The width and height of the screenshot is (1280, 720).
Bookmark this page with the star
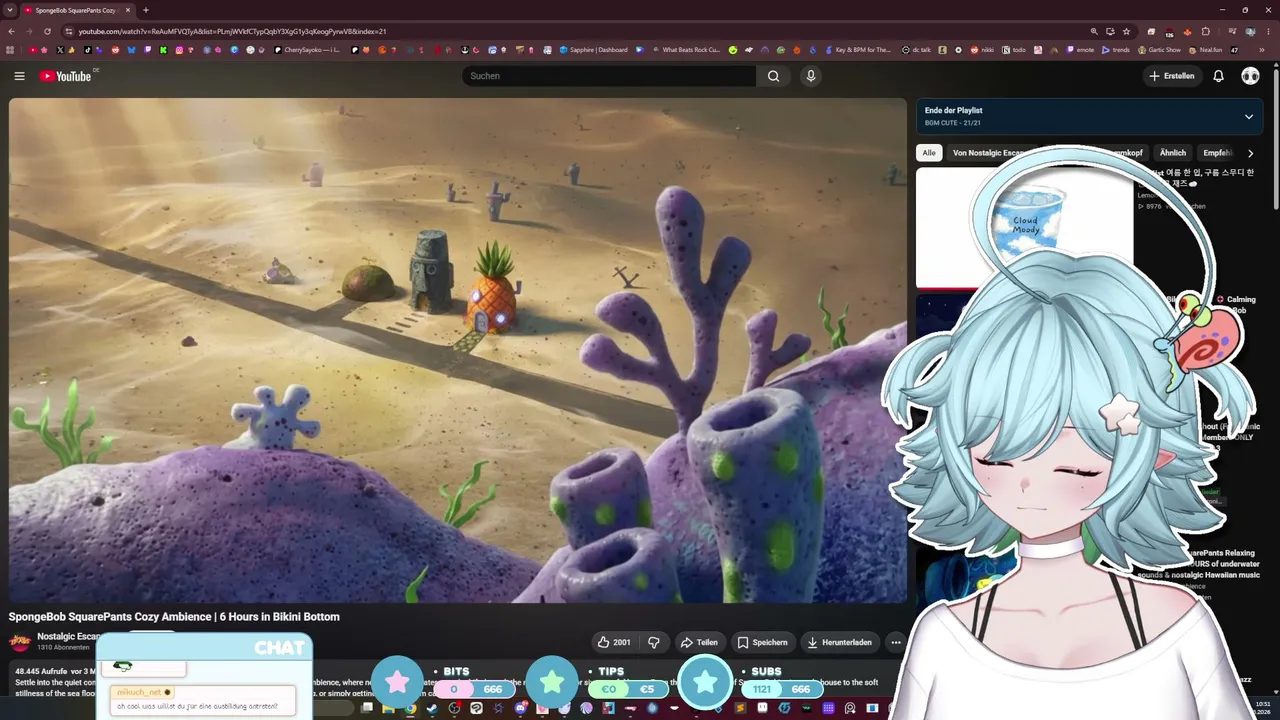[x=1126, y=31]
